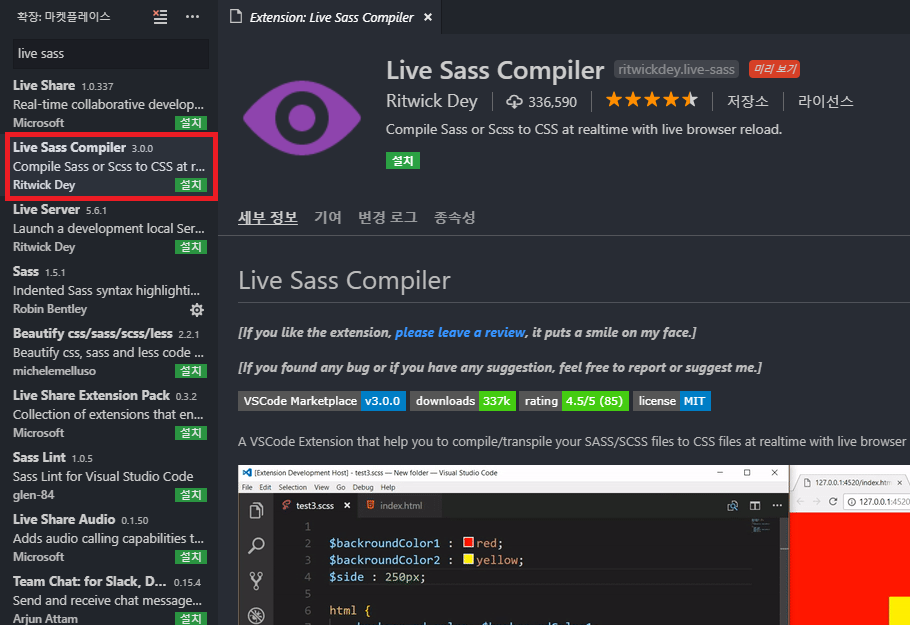Click the embedded browser address bar 127.0.0.1:4520
The width and height of the screenshot is (910, 625).
[877, 501]
